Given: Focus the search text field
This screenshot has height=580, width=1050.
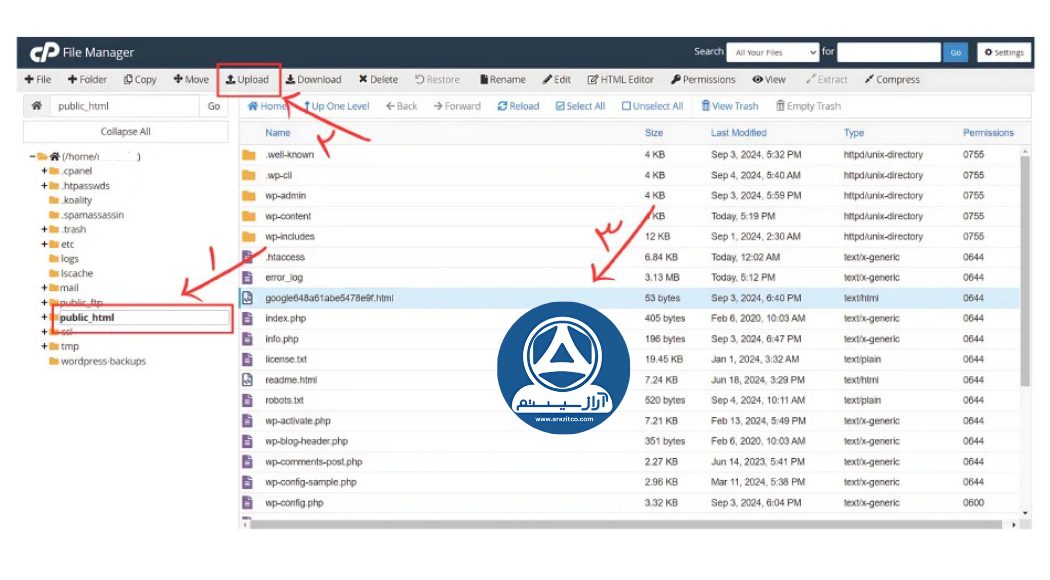Looking at the screenshot, I should click(889, 52).
